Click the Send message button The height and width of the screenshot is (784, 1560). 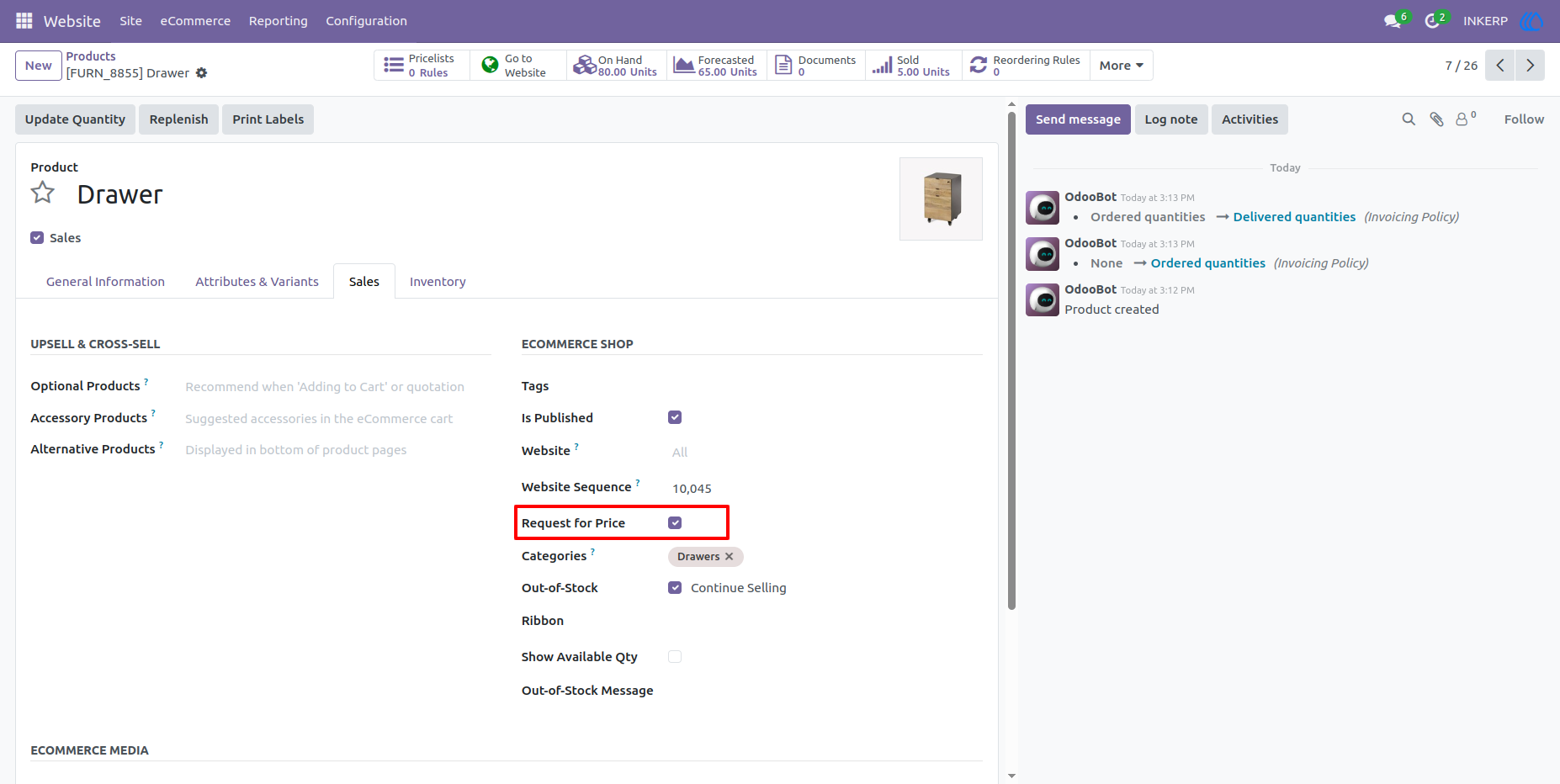click(1078, 119)
